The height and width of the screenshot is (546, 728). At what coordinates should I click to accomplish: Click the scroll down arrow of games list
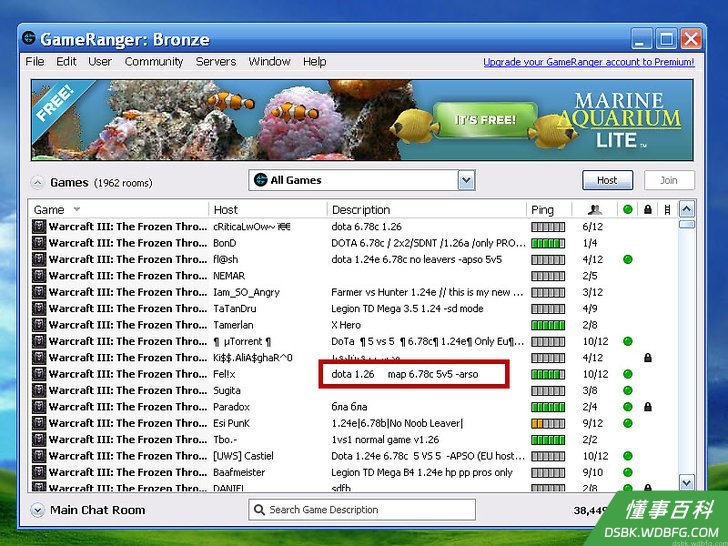click(x=687, y=483)
